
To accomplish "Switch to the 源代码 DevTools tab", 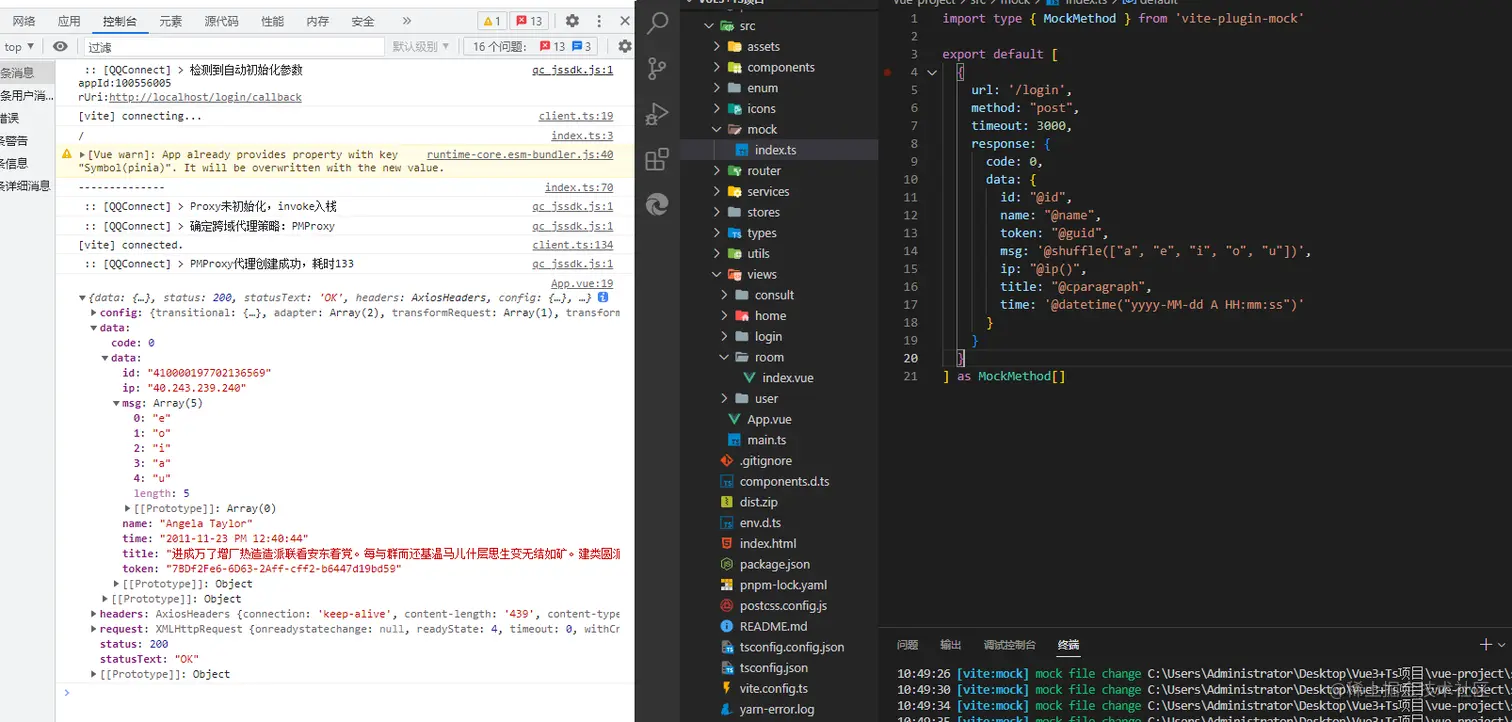I will 221,21.
